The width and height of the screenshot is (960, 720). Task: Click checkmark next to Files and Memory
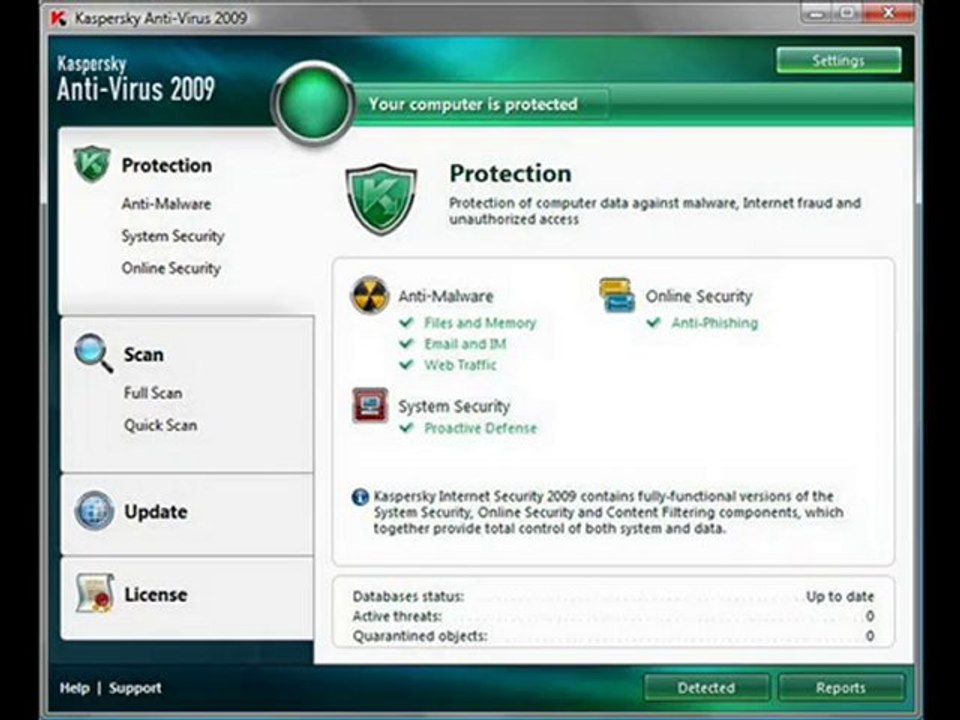coord(407,322)
